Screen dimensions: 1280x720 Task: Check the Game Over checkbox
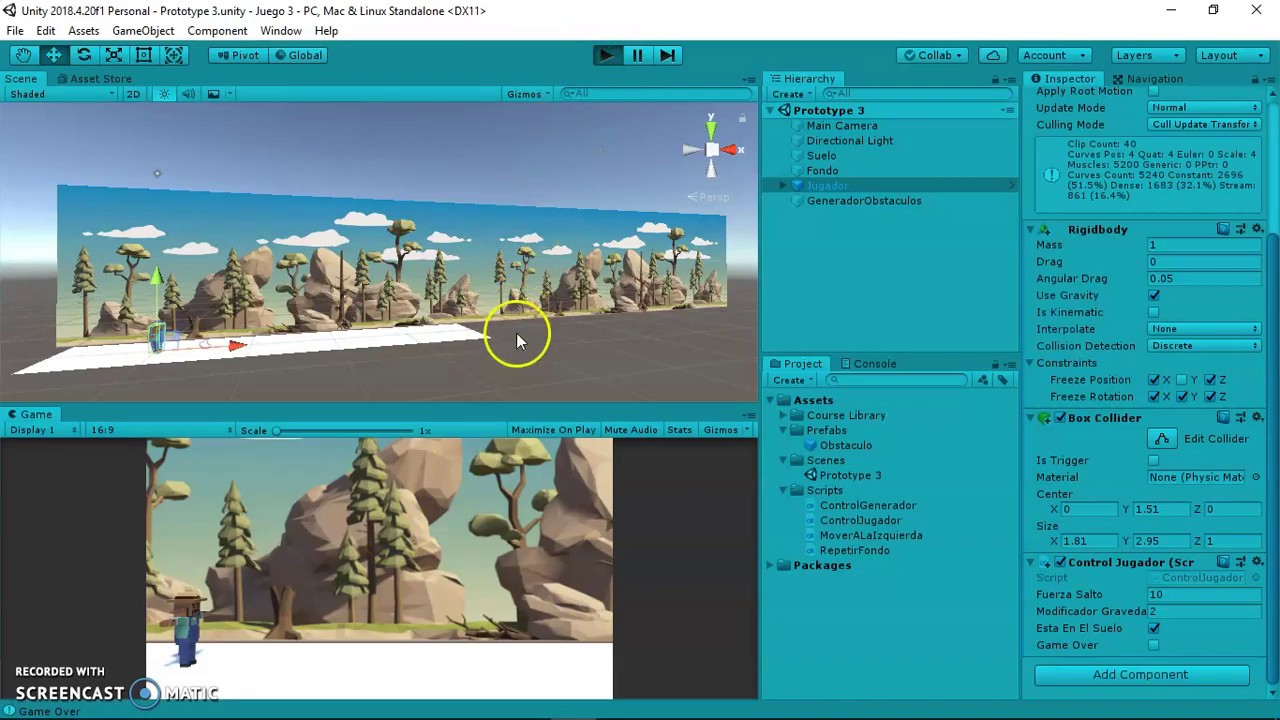tap(1154, 645)
